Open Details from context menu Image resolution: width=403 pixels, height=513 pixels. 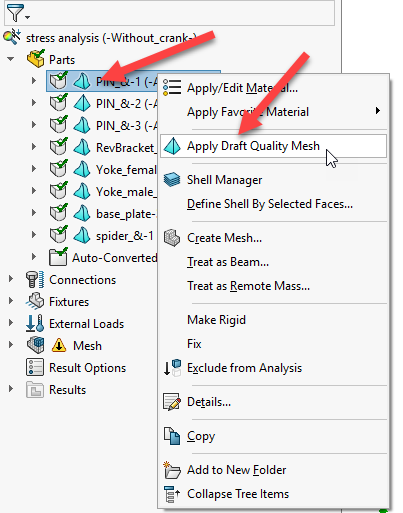tap(273, 402)
